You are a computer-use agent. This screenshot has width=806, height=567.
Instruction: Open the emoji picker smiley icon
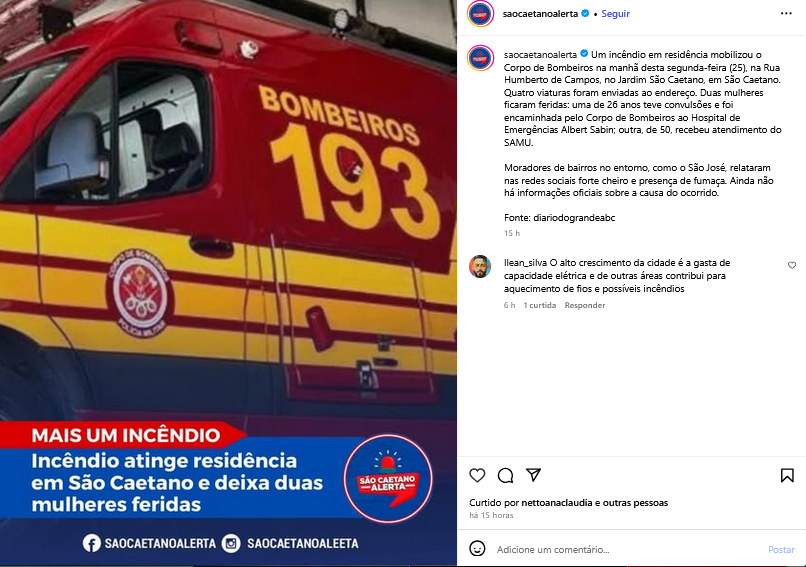tap(477, 548)
